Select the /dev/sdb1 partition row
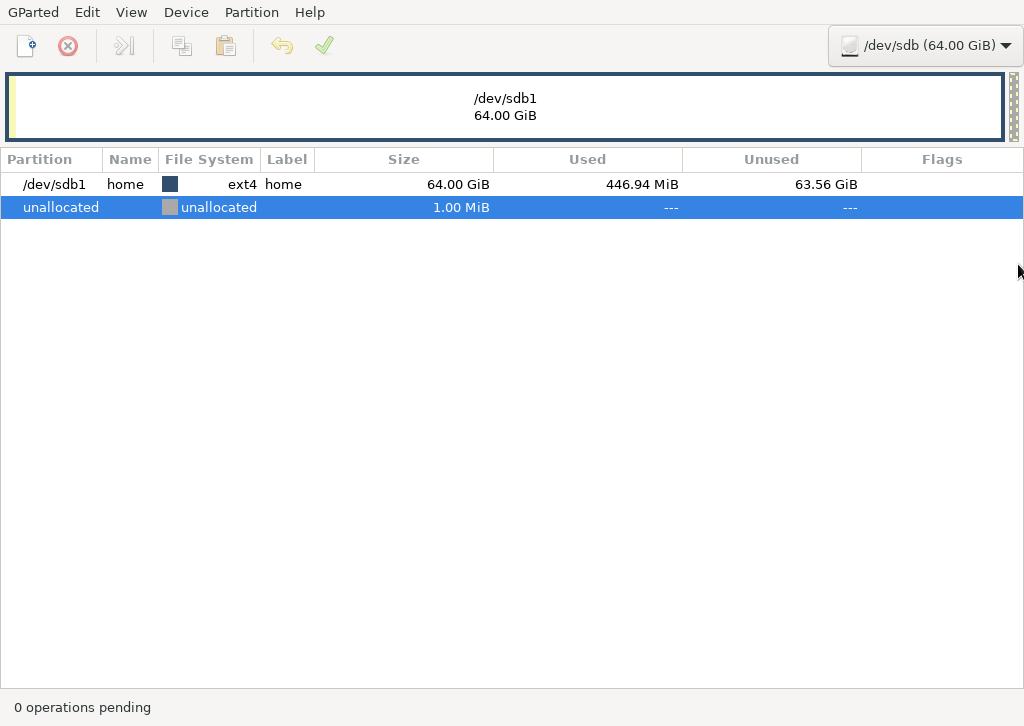The width and height of the screenshot is (1024, 726). point(511,185)
